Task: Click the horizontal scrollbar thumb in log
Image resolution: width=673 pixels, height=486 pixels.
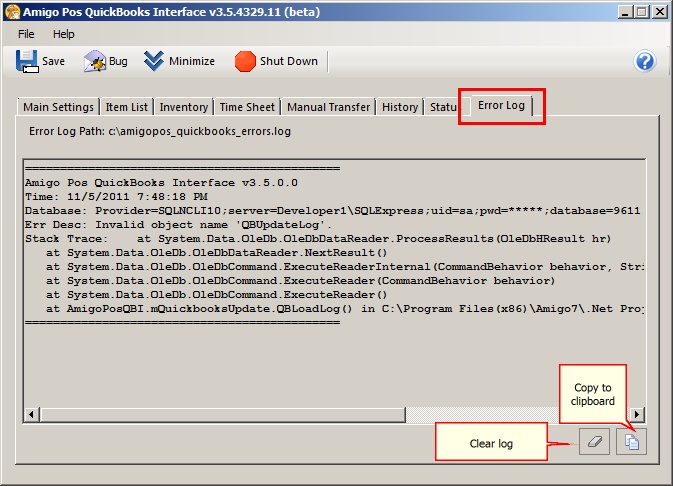Action: (x=222, y=414)
